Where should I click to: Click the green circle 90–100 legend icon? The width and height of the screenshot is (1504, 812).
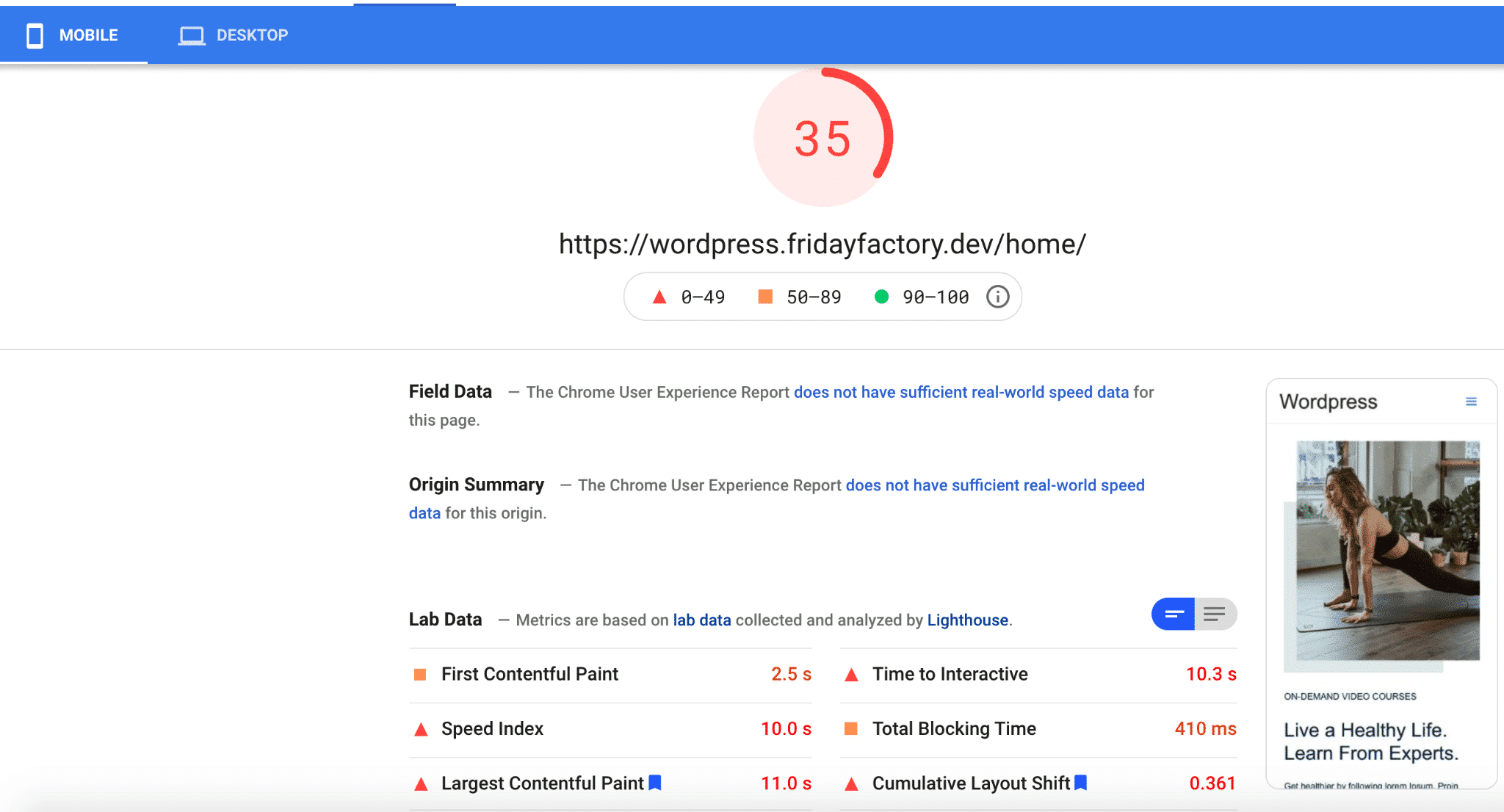pyautogui.click(x=881, y=297)
